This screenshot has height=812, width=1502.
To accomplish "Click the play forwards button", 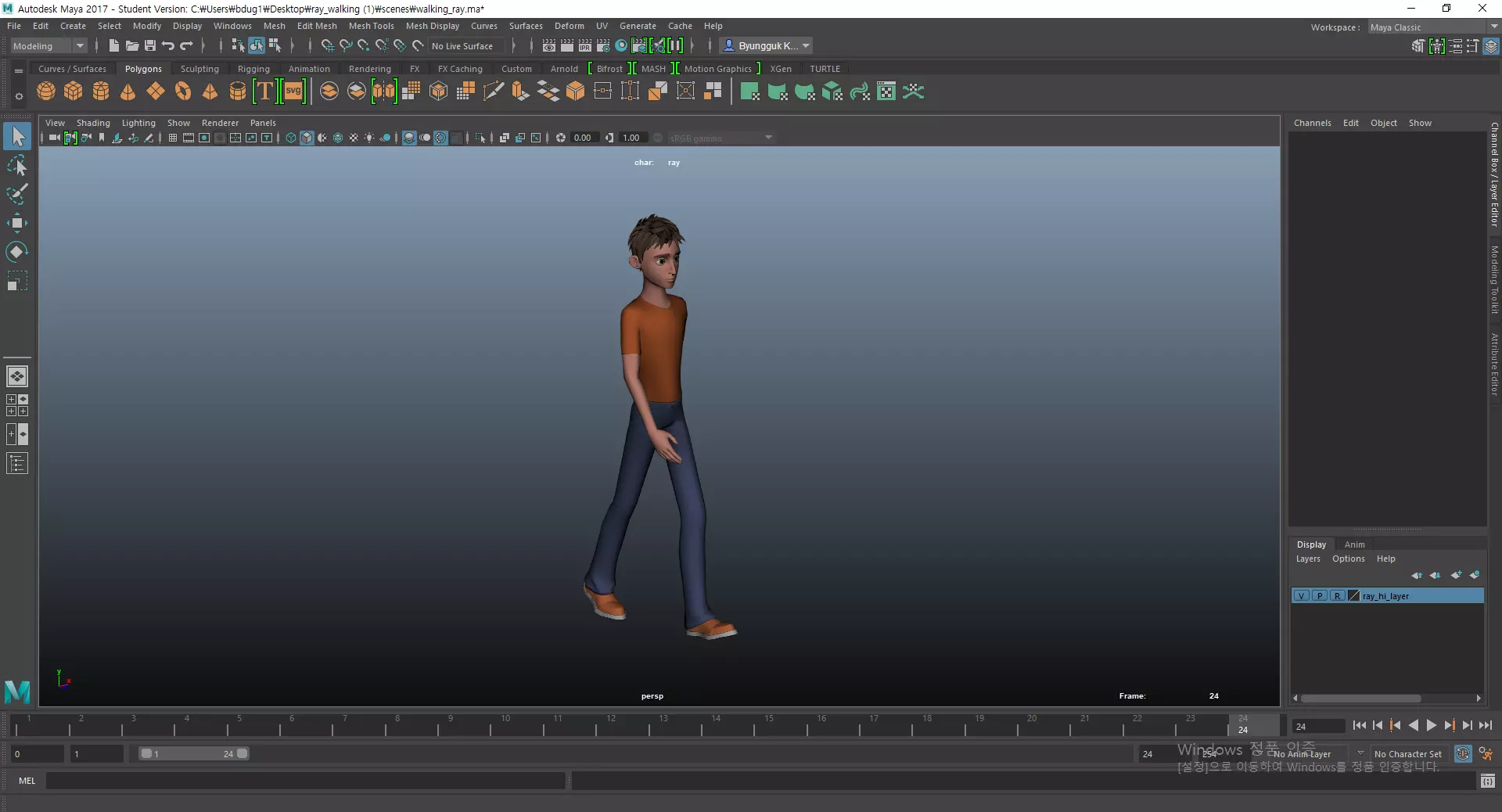I will pos(1432,725).
